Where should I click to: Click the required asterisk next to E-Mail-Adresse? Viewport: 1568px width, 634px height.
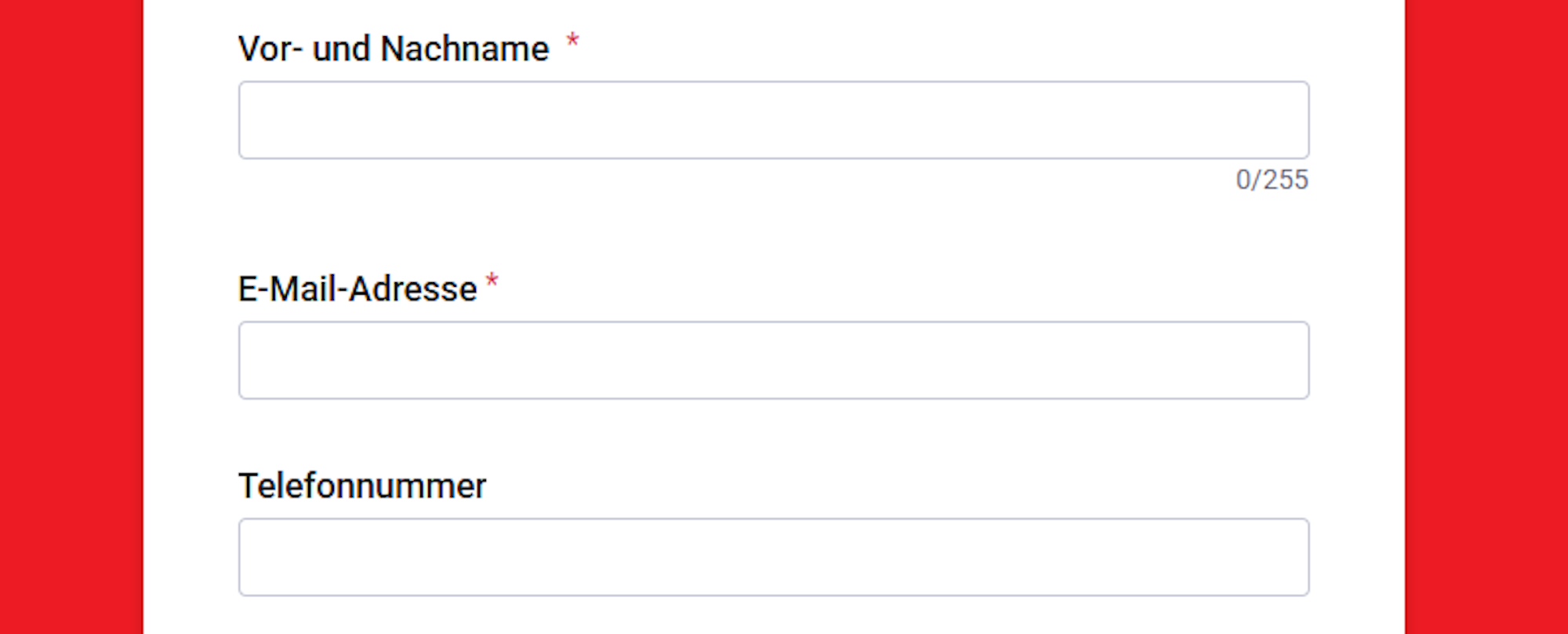[x=492, y=281]
